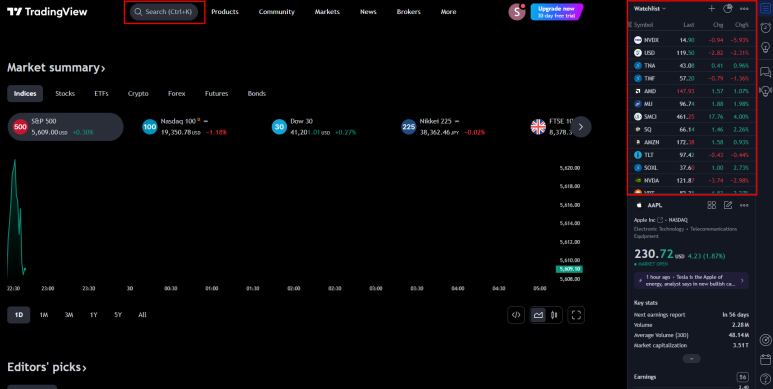Switch chart to candlestick style
The image size is (773, 389).
[554, 315]
